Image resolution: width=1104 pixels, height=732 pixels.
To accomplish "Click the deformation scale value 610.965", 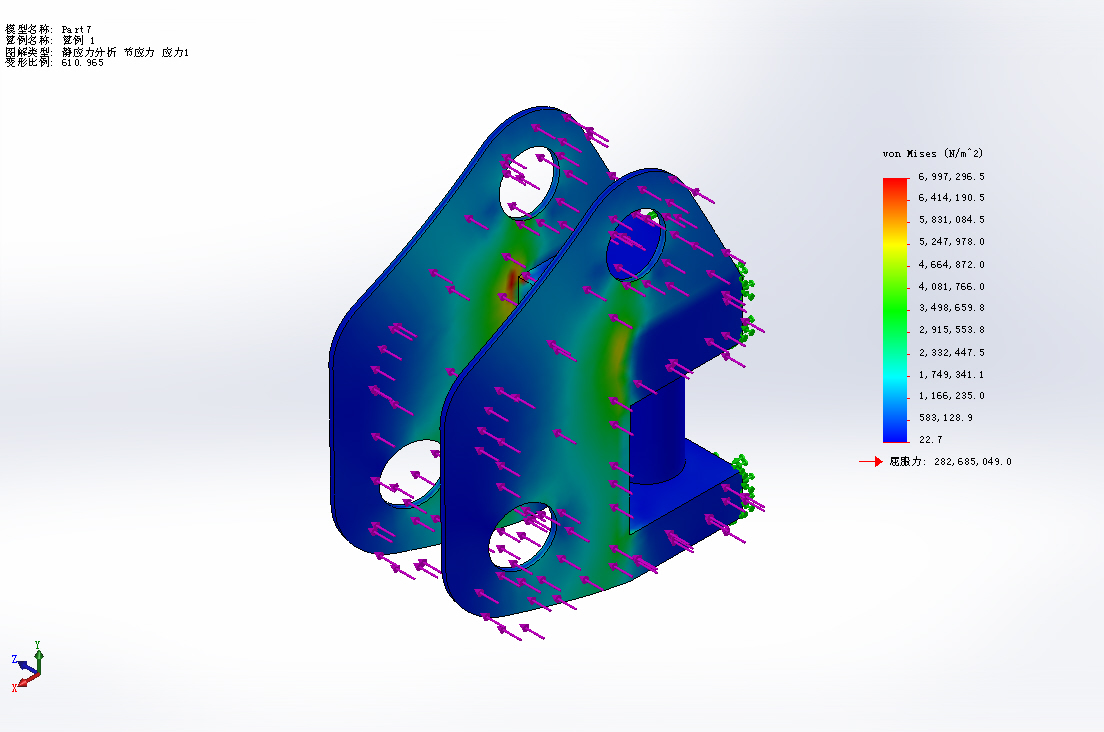I will click(x=82, y=63).
